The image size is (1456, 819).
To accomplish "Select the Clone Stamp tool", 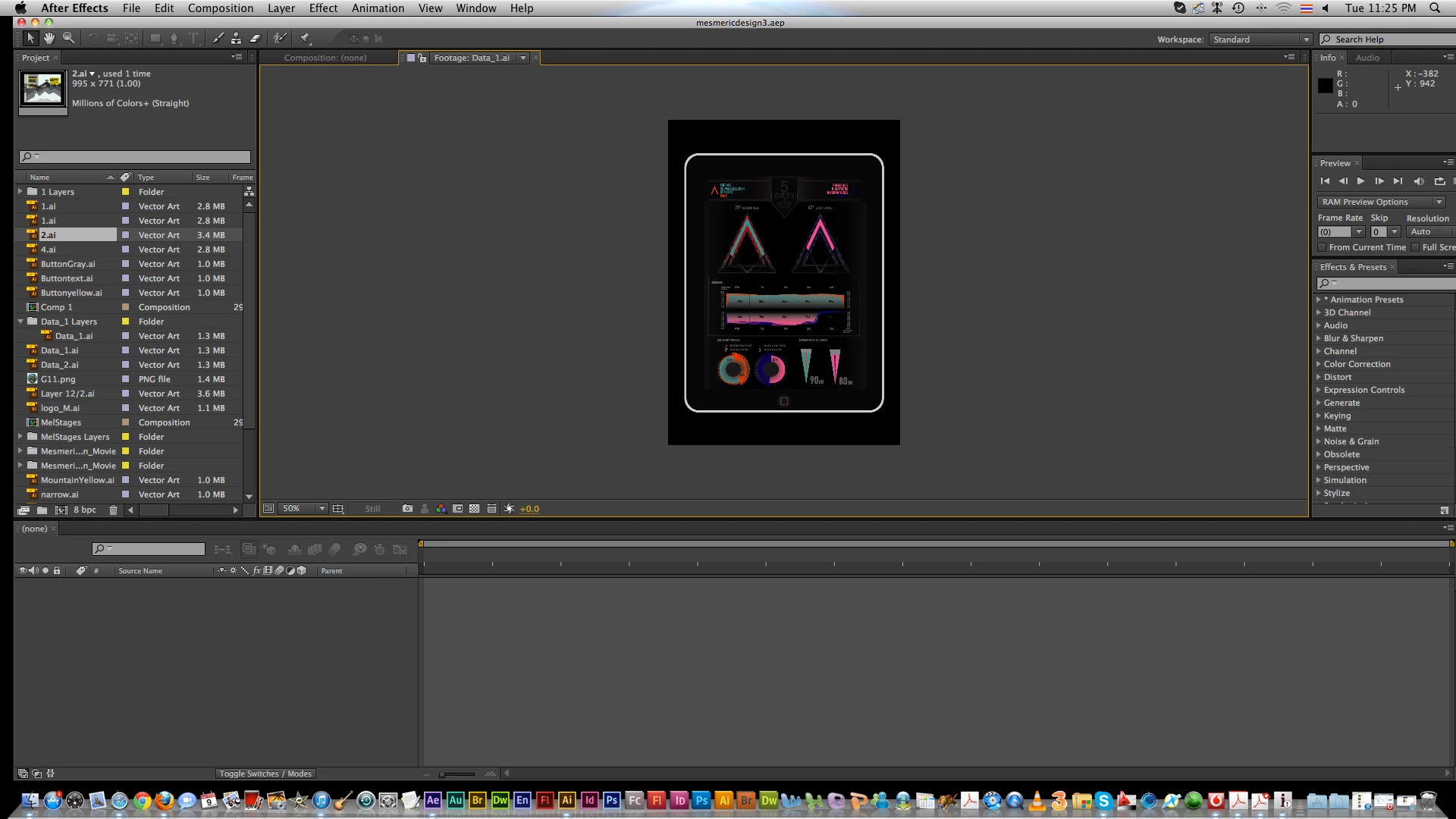I will [237, 38].
